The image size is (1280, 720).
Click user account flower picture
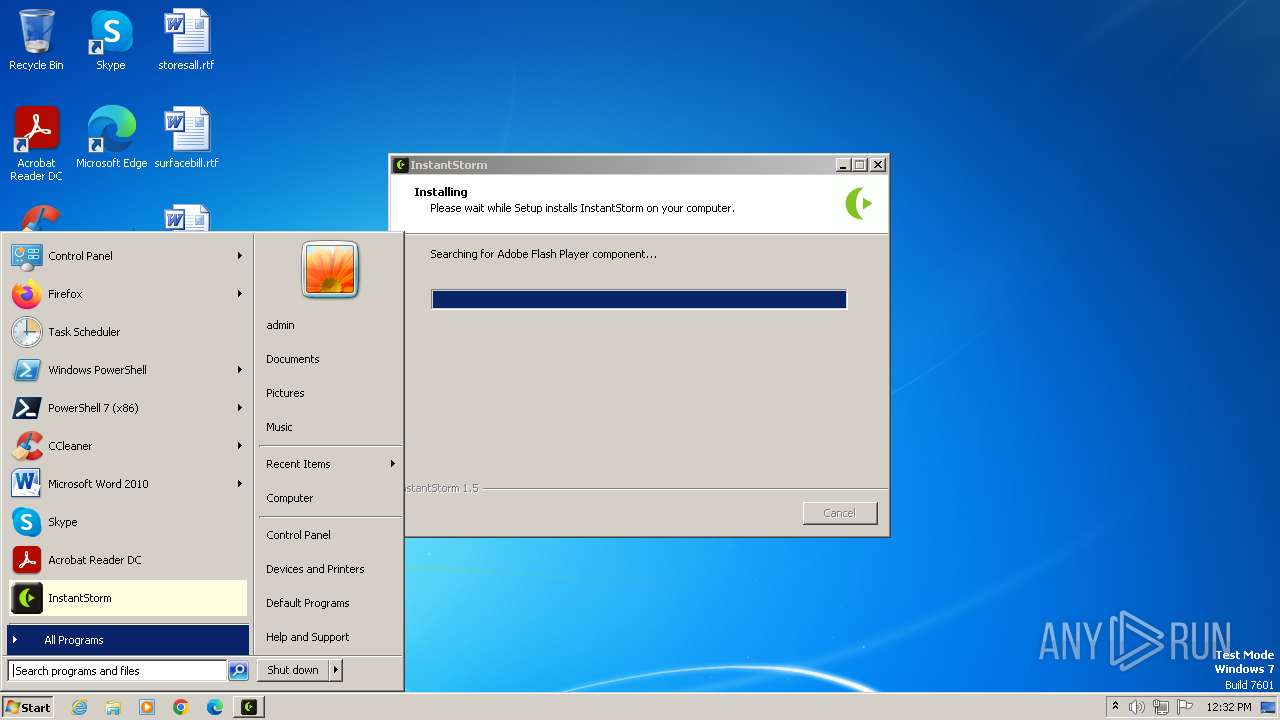click(x=330, y=270)
